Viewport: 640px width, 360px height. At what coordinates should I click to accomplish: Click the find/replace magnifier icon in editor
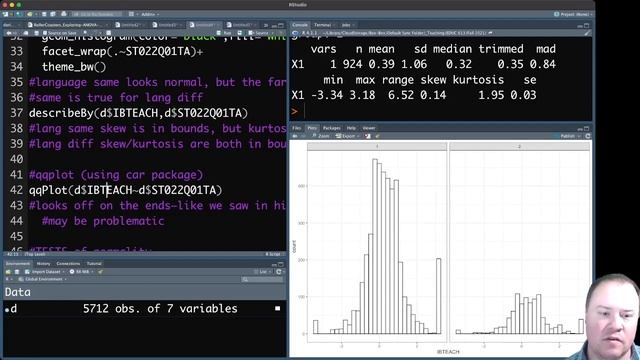coord(85,33)
